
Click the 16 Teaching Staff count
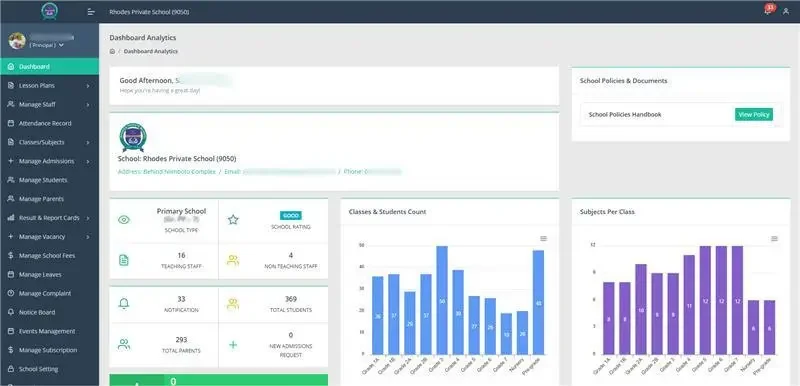point(181,255)
